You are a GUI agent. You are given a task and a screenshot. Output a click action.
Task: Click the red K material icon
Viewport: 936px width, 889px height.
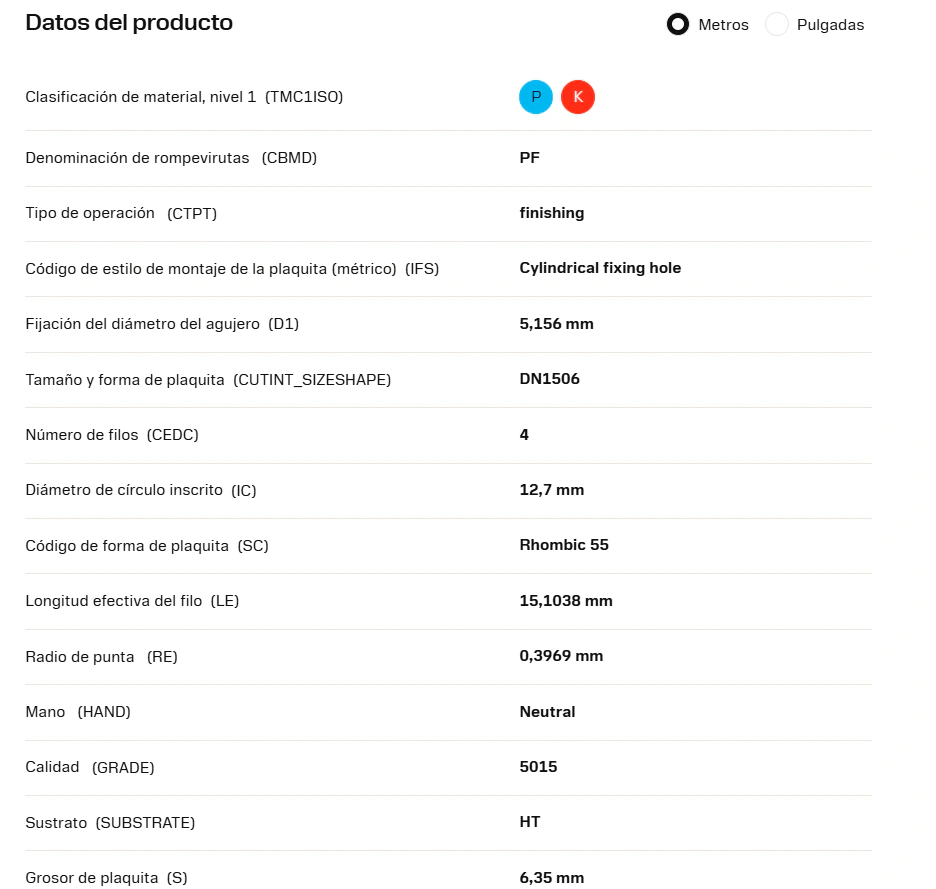[x=577, y=97]
